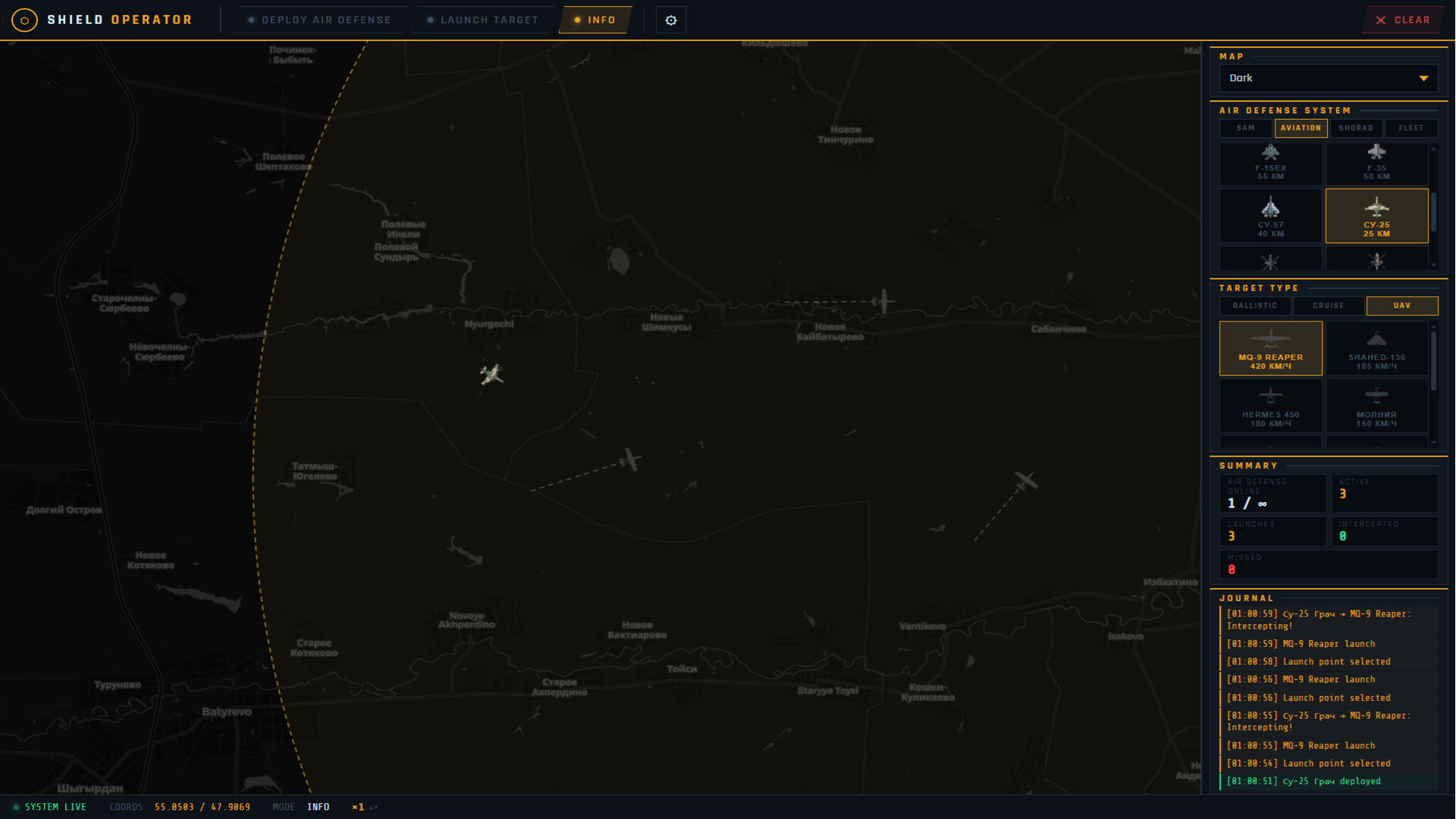Switch to Info mode

595,20
